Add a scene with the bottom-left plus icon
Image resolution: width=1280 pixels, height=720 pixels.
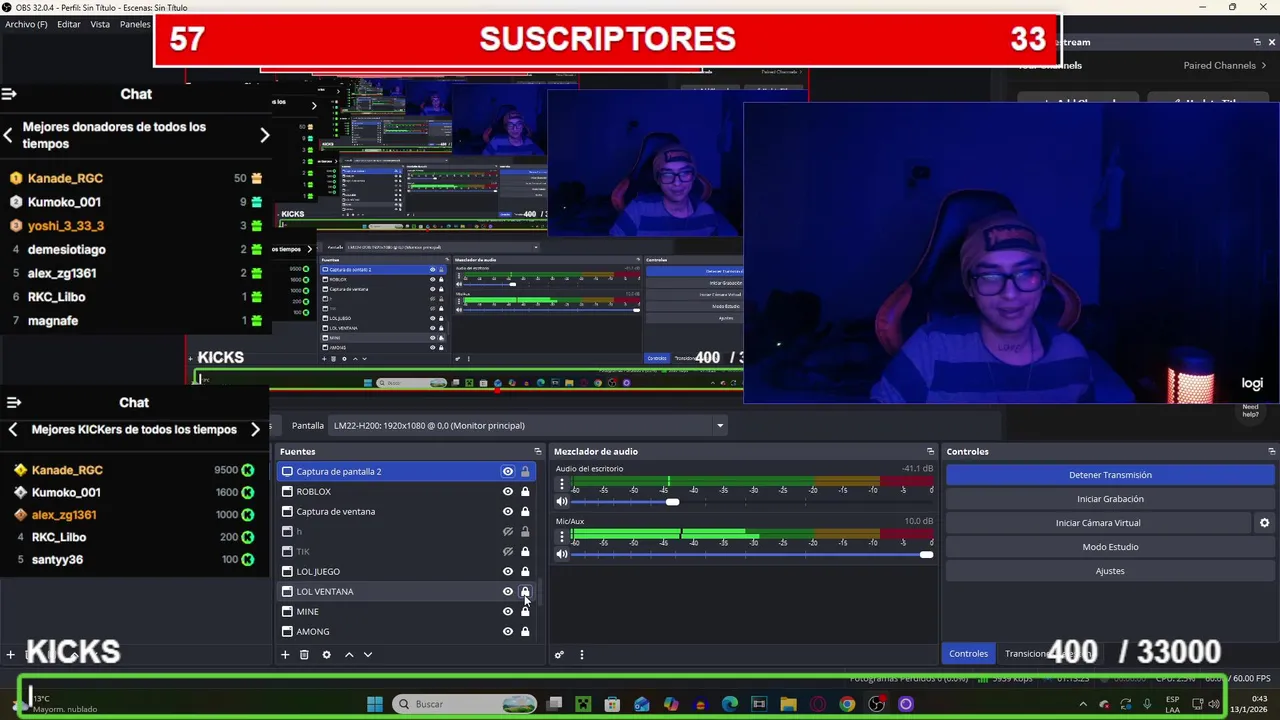pyautogui.click(x=10, y=655)
